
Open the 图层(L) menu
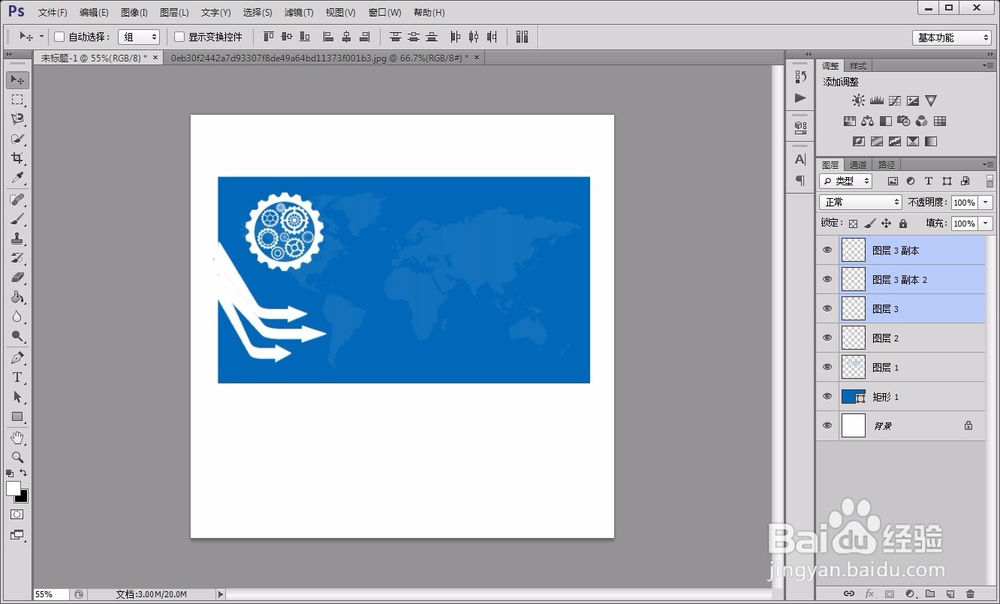click(174, 12)
